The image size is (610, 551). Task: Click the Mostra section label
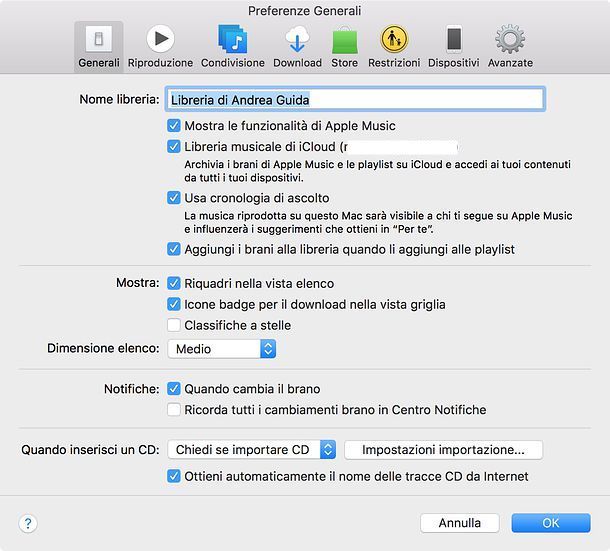[138, 283]
